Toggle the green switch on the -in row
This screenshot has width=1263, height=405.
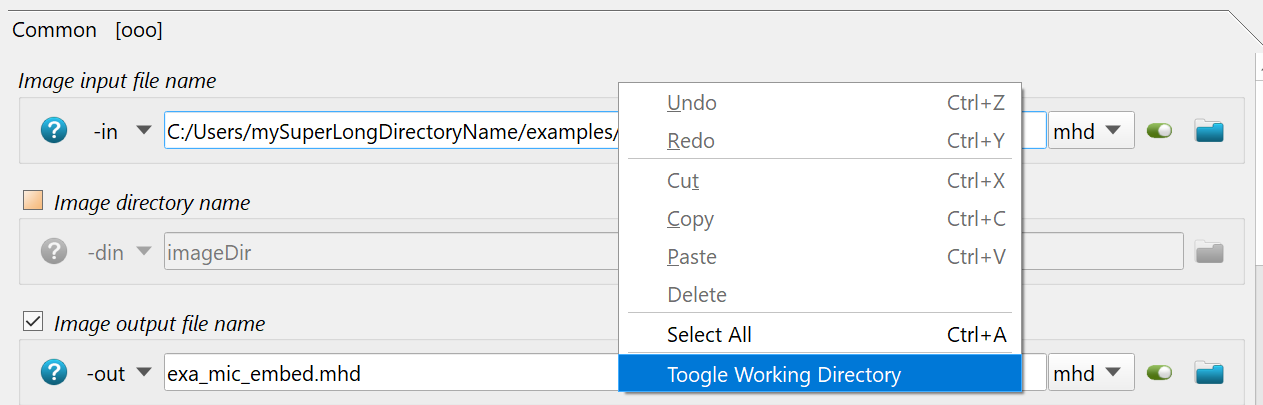click(1160, 130)
